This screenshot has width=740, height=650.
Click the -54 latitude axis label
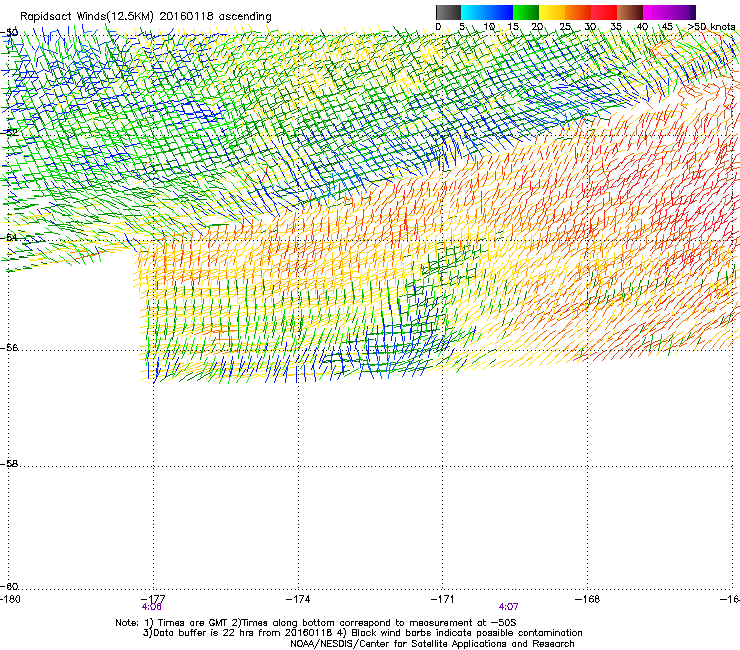click(9, 237)
